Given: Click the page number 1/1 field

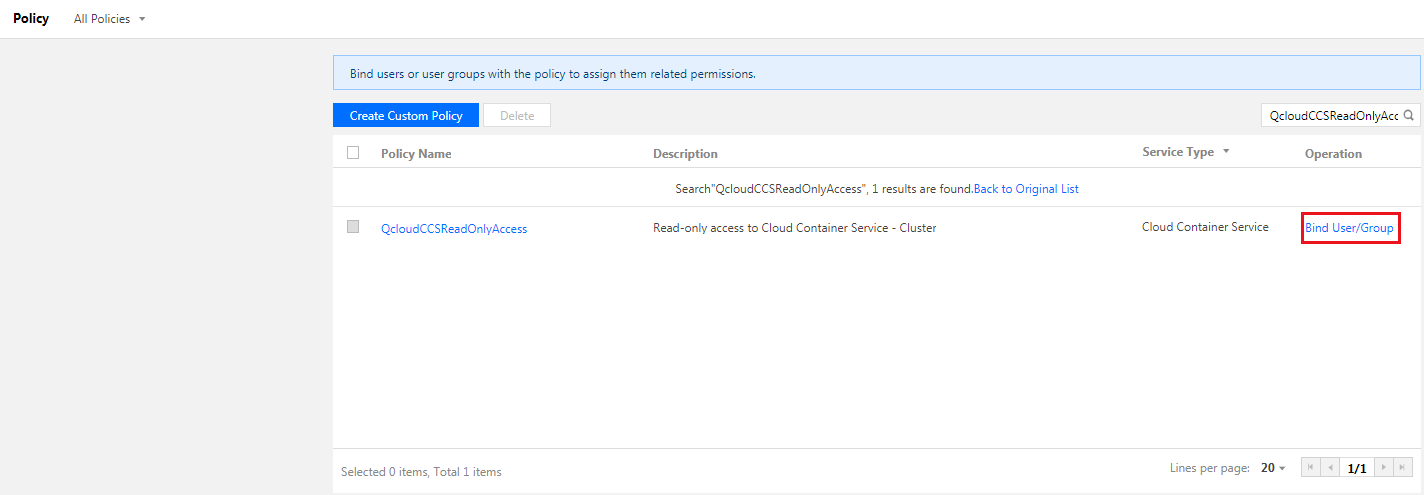Looking at the screenshot, I should pos(1357,467).
